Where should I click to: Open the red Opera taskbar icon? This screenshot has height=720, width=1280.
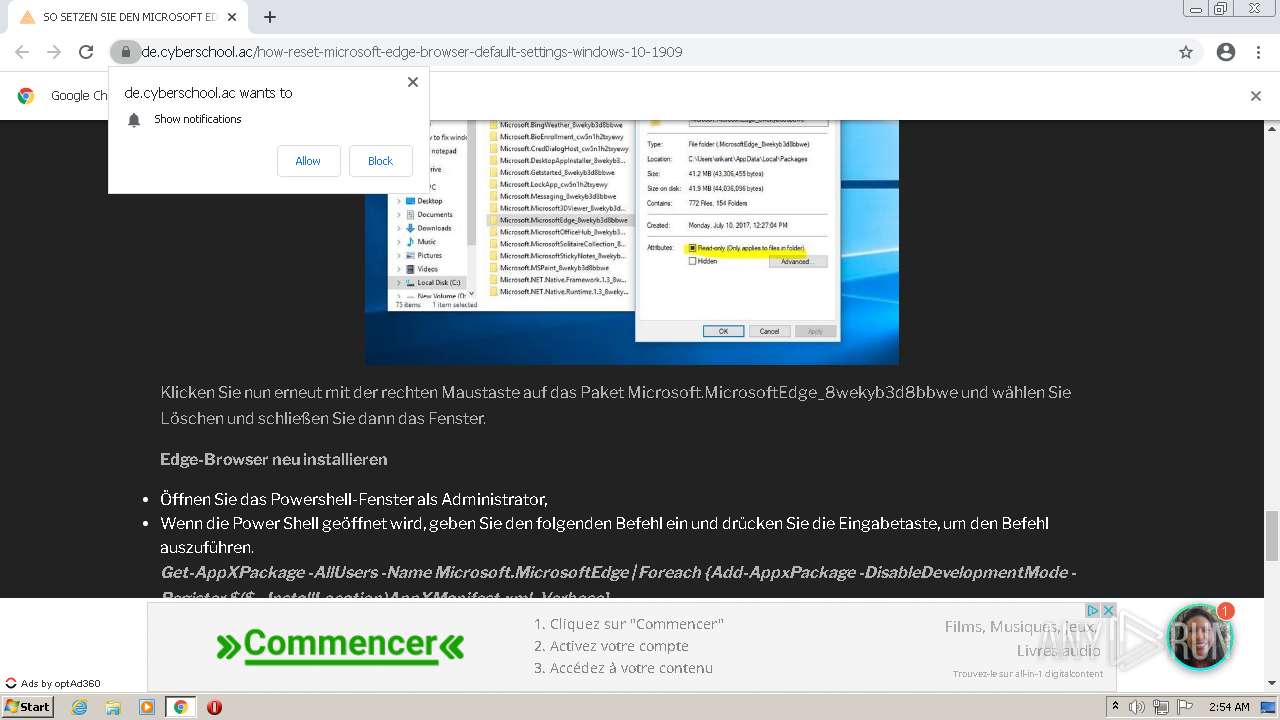click(214, 707)
